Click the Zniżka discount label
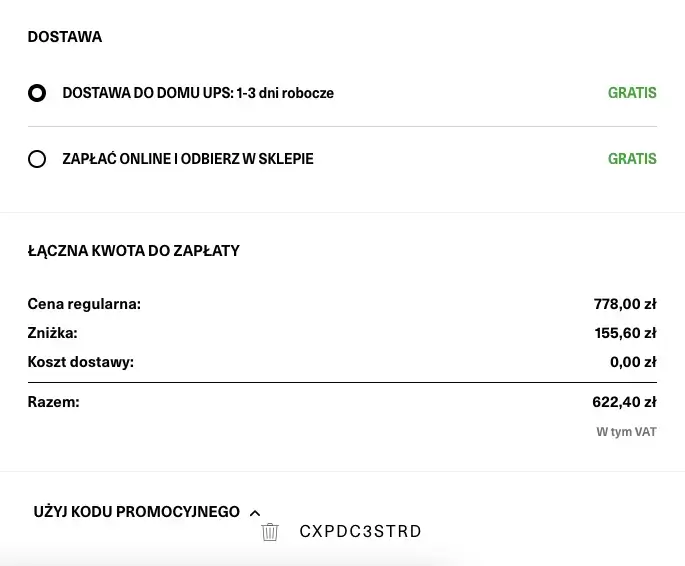Image resolution: width=685 pixels, height=566 pixels. 52,333
